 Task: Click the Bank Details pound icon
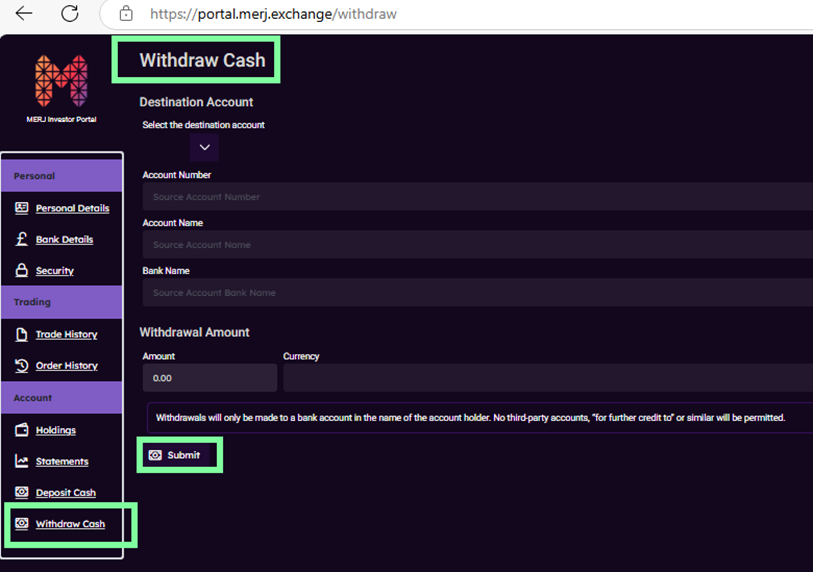tap(22, 240)
